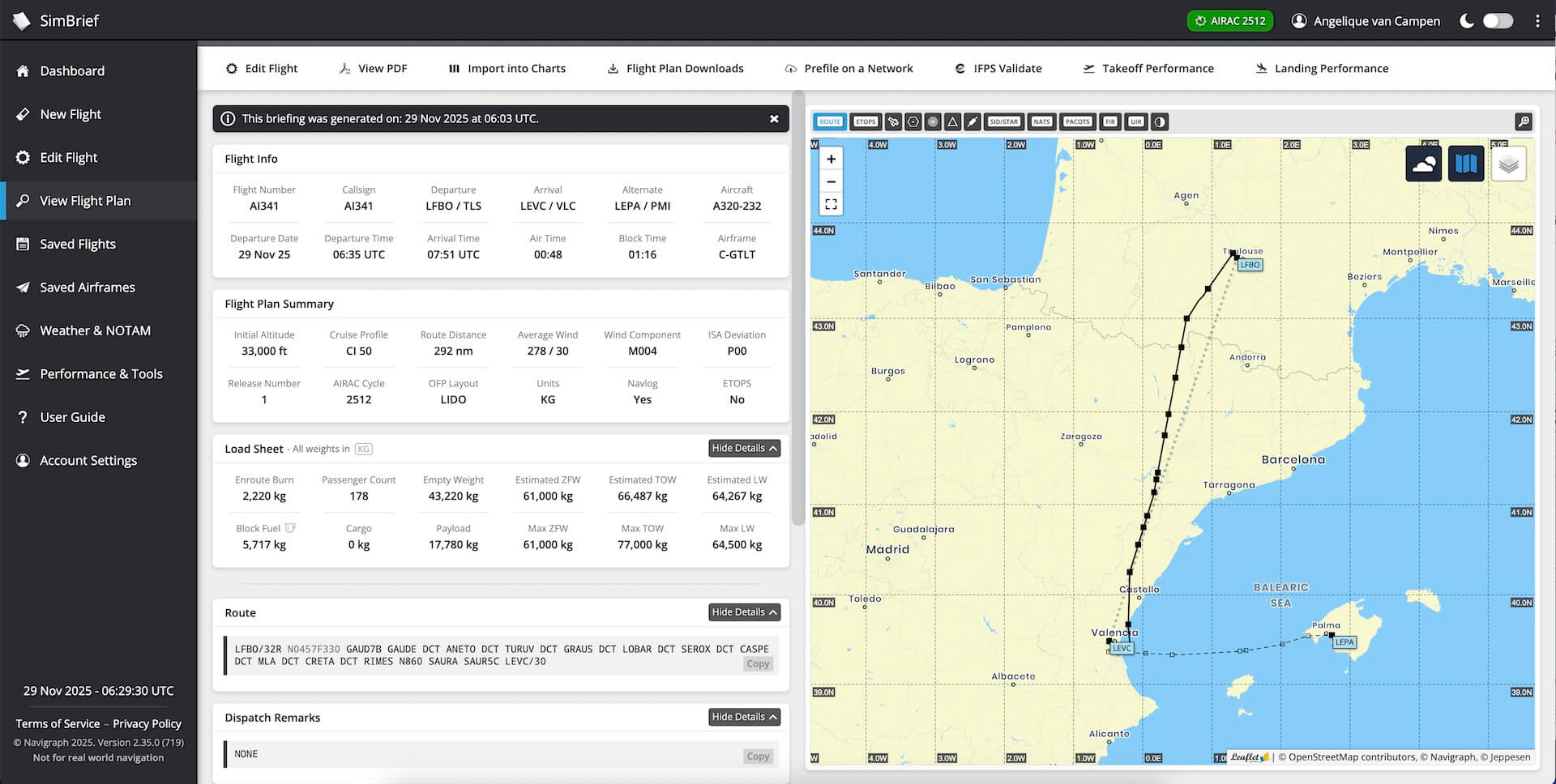The image size is (1556, 784).
Task: Click the map style icon with folded map
Action: tap(1465, 164)
